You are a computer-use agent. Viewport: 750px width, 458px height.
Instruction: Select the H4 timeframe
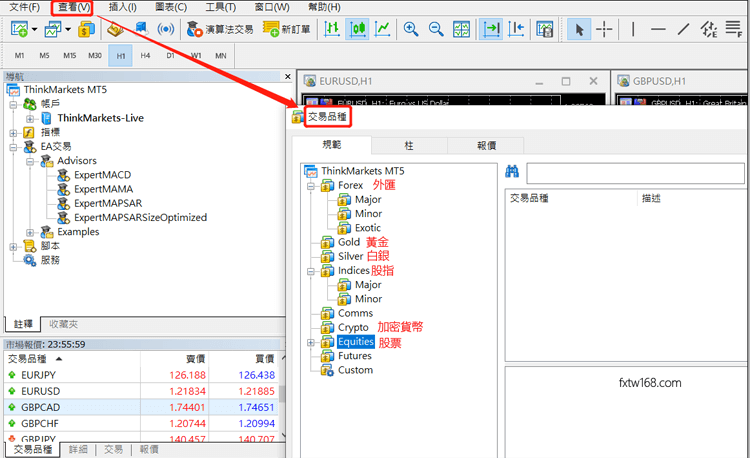coord(146,55)
